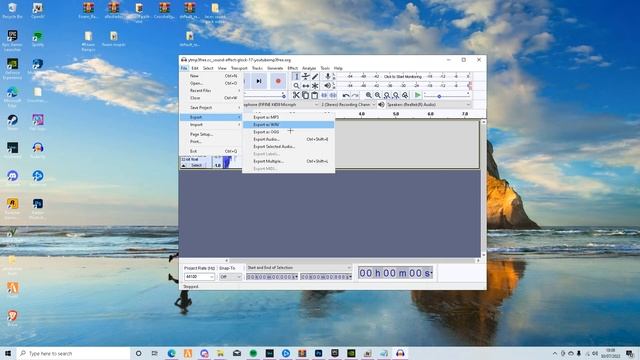Expand the Import submenu
The height and width of the screenshot is (360, 640).
point(211,125)
